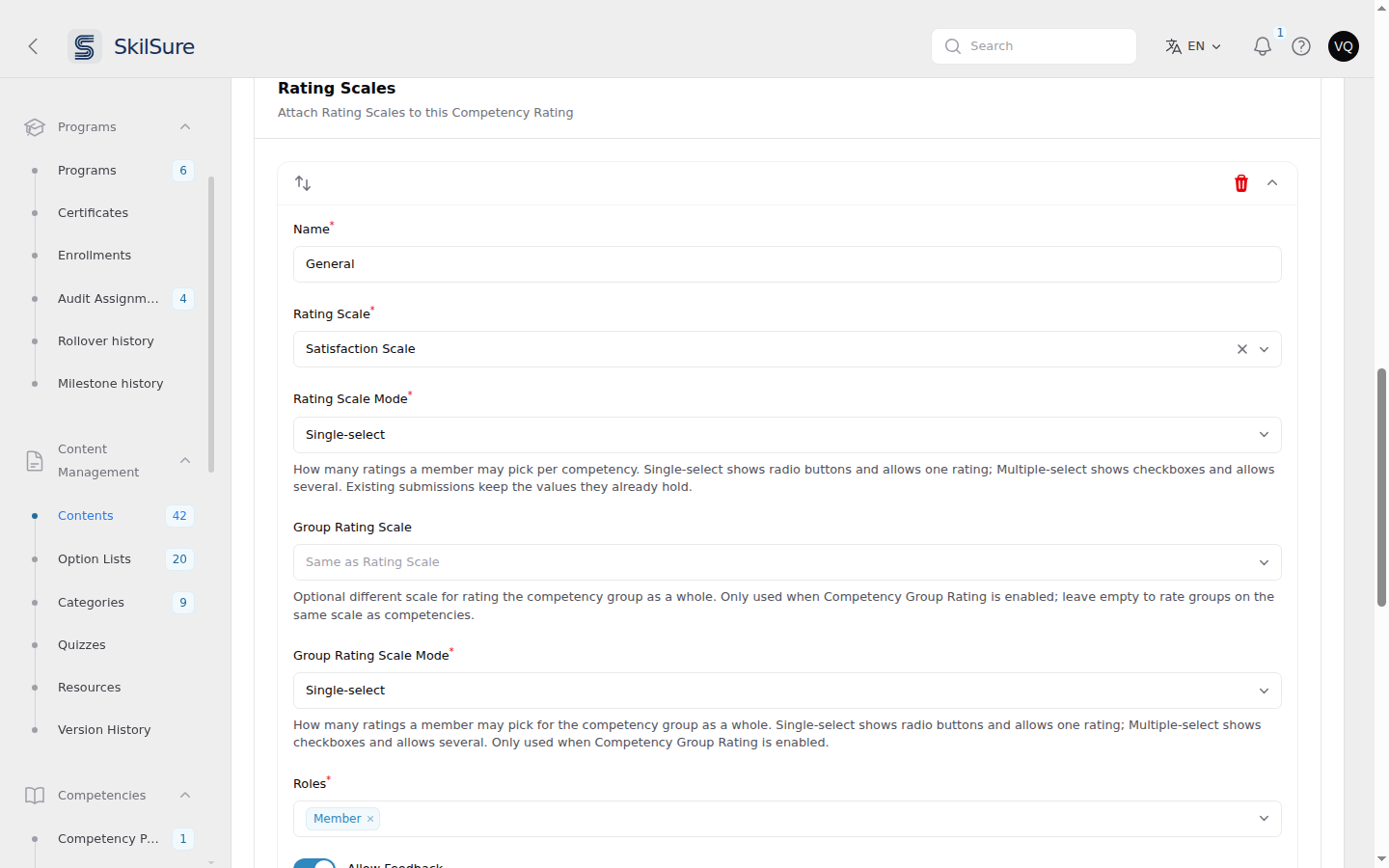
Task: Open the Rating Scale Mode dropdown
Action: 787,435
